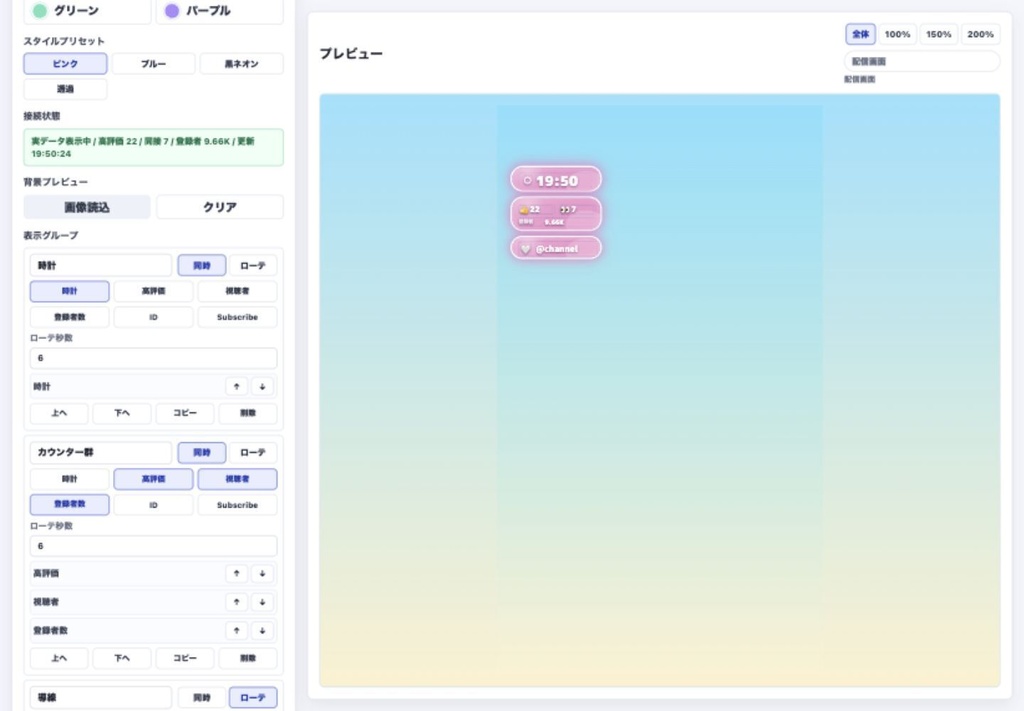Select the 黒ネオン style preset

point(242,63)
